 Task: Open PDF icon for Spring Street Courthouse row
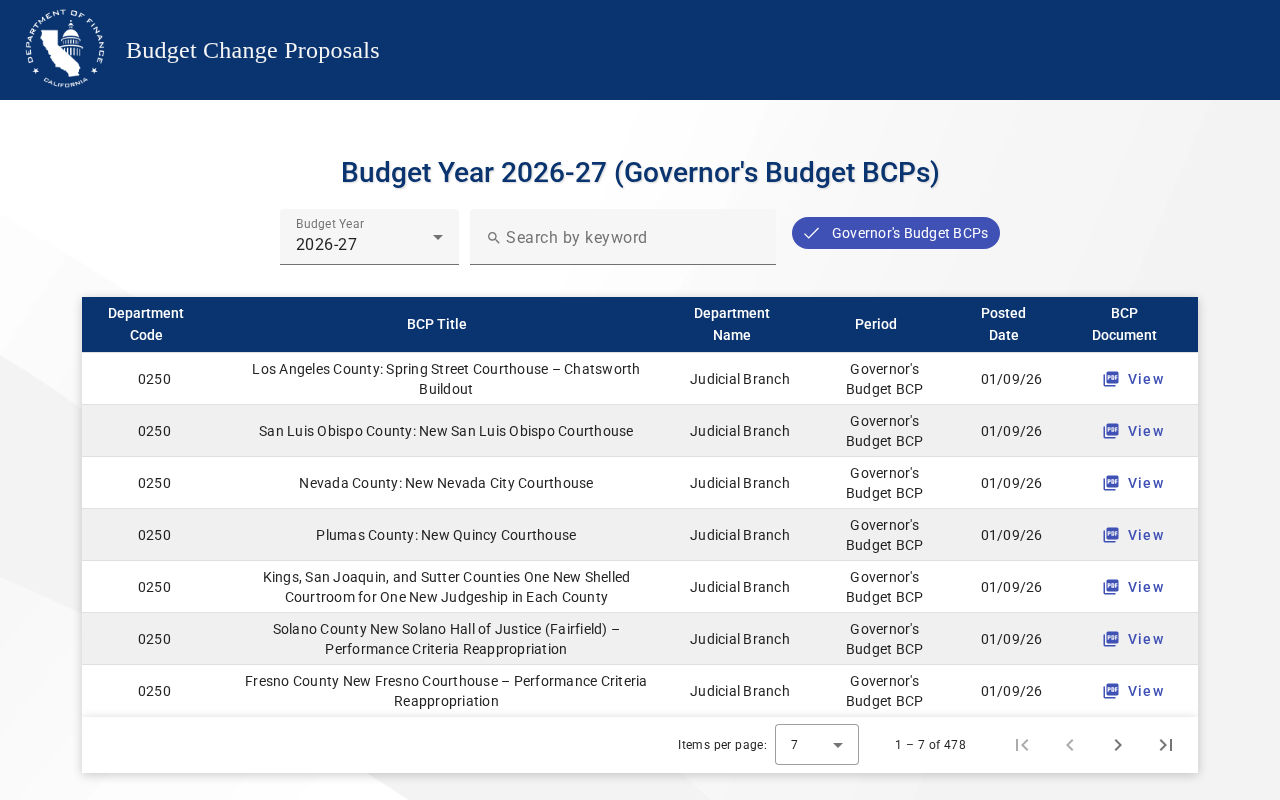pos(1111,379)
